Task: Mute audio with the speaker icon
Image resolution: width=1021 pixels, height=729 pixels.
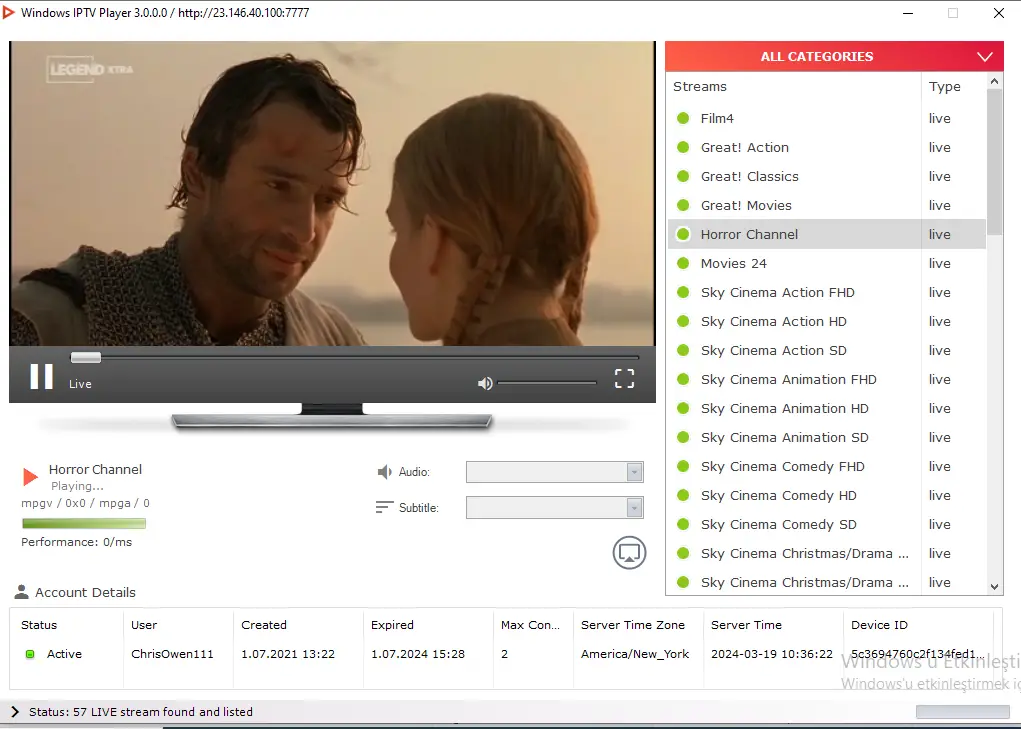Action: point(485,383)
